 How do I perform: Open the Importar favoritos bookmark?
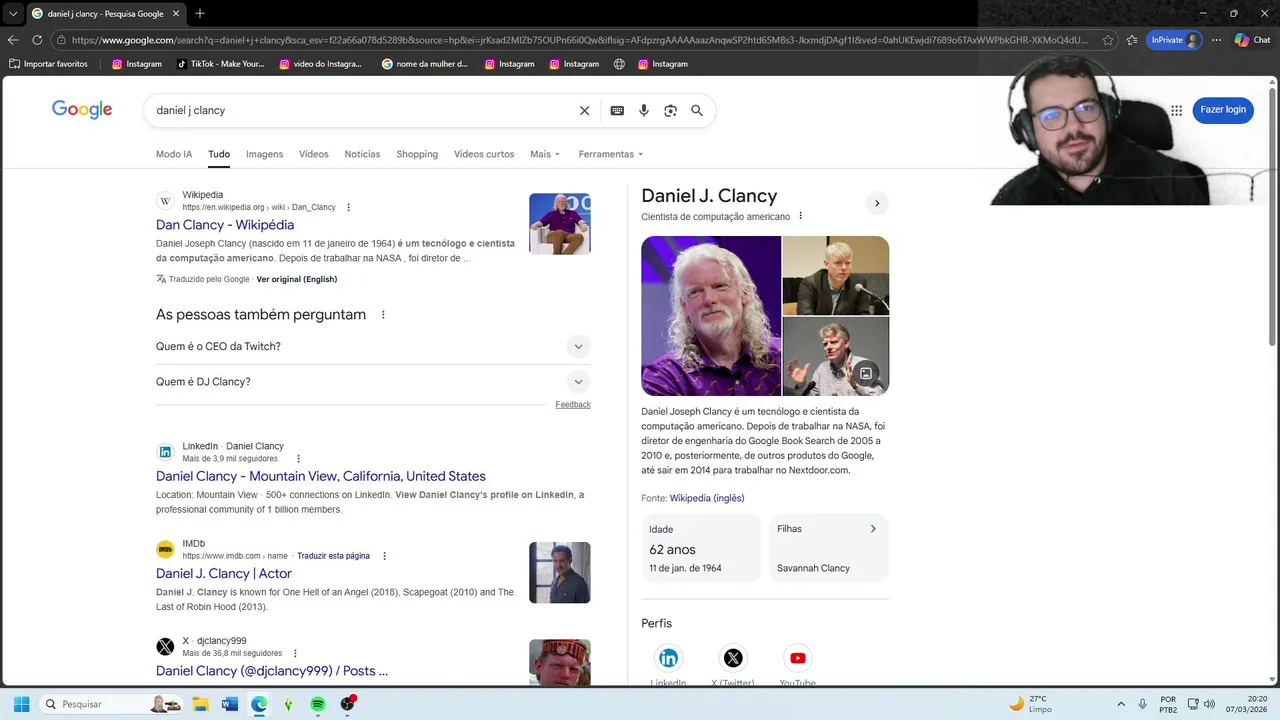click(x=48, y=64)
